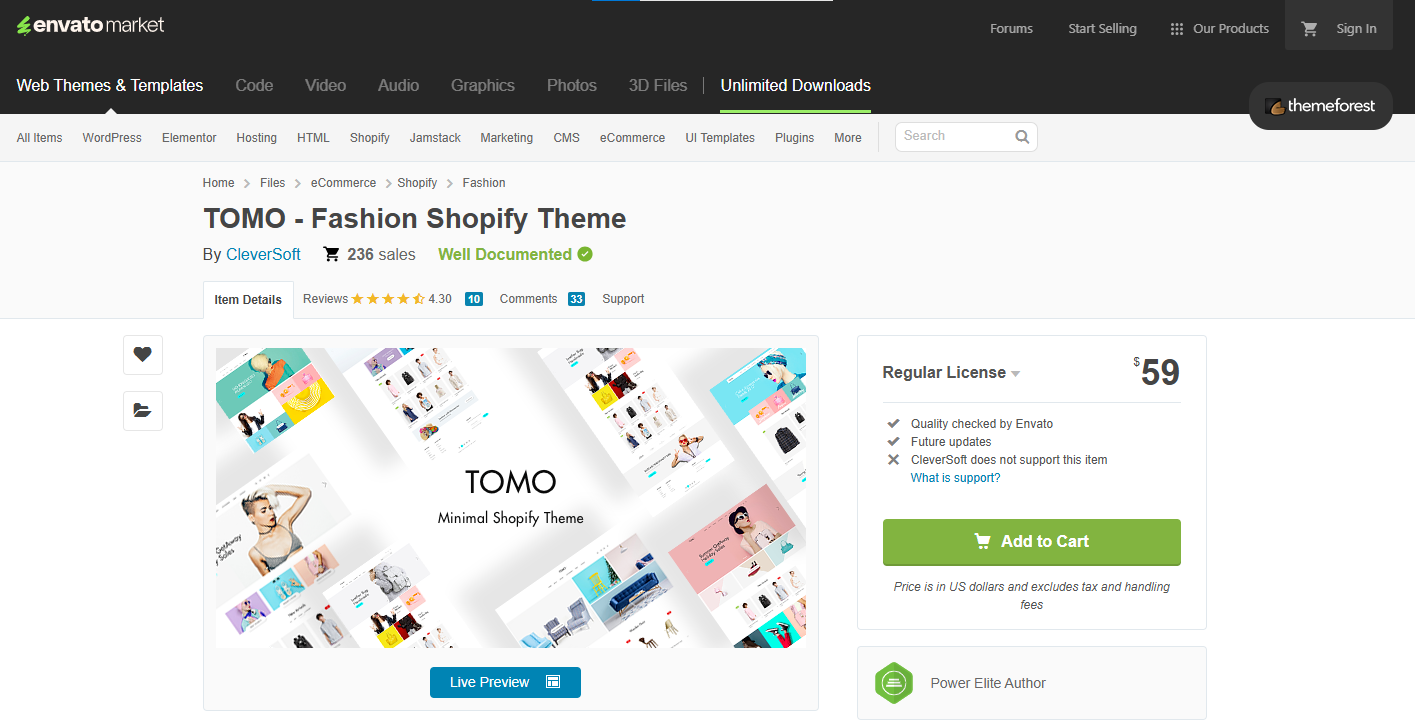This screenshot has width=1415, height=720.
Task: Select Web Themes & Templates menu
Action: (x=110, y=86)
